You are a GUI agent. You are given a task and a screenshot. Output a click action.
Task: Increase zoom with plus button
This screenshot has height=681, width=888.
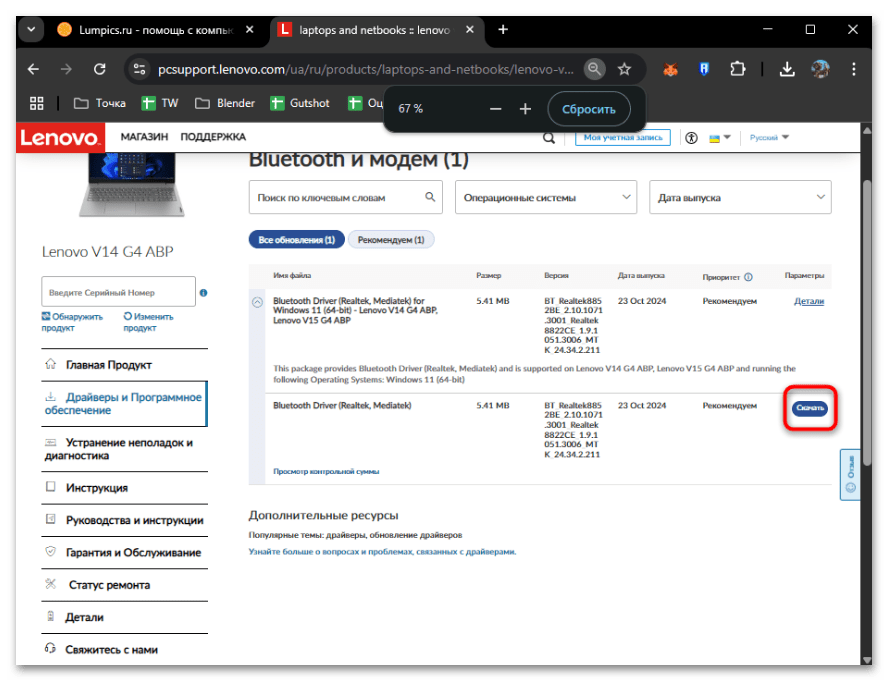525,109
